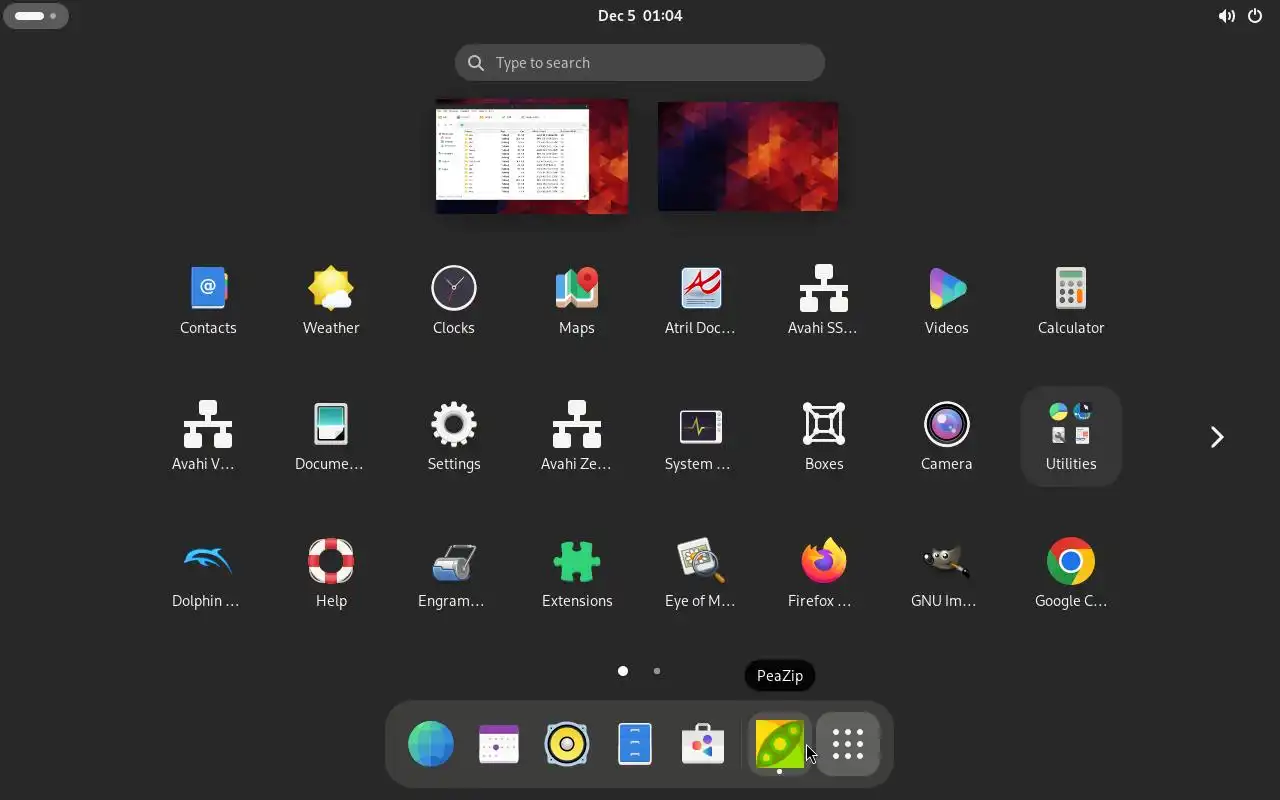This screenshot has width=1280, height=800.
Task: Launch the Calculator app
Action: pyautogui.click(x=1071, y=300)
